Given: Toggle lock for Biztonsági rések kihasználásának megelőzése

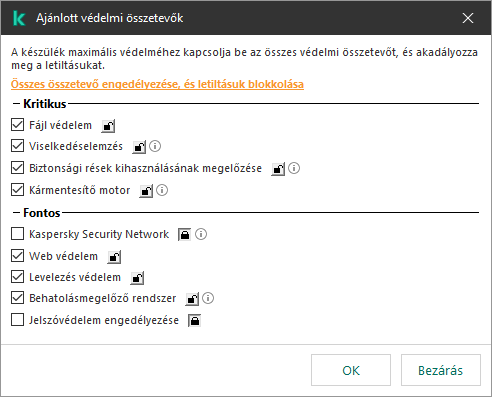Looking at the screenshot, I should [x=278, y=169].
